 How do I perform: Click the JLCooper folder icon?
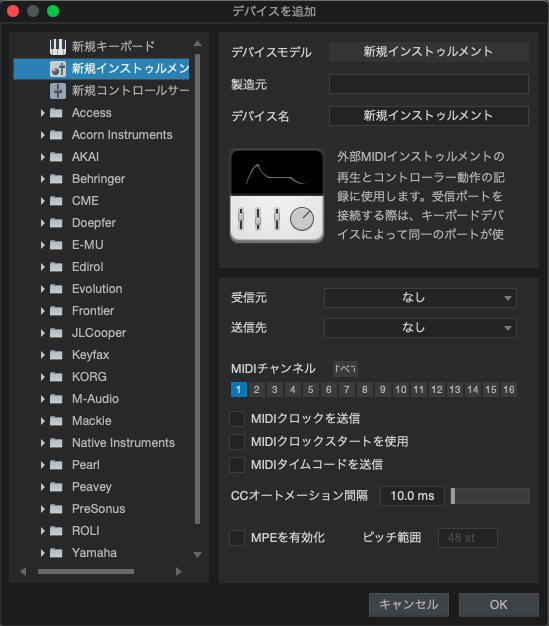click(56, 333)
